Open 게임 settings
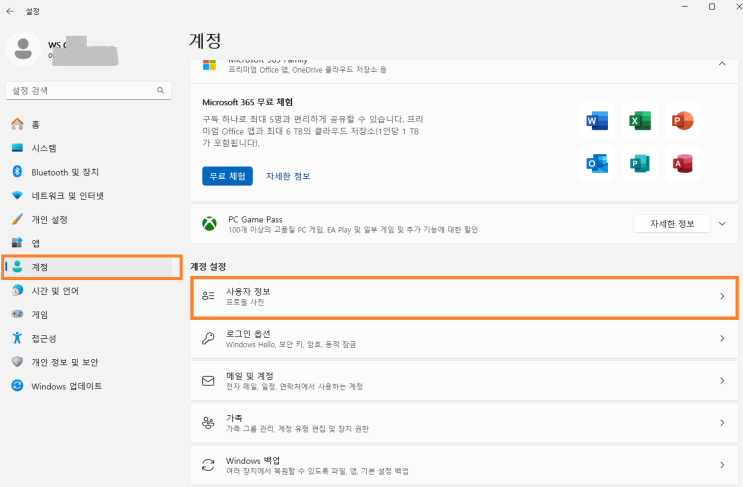This screenshot has height=487, width=743. coord(88,315)
